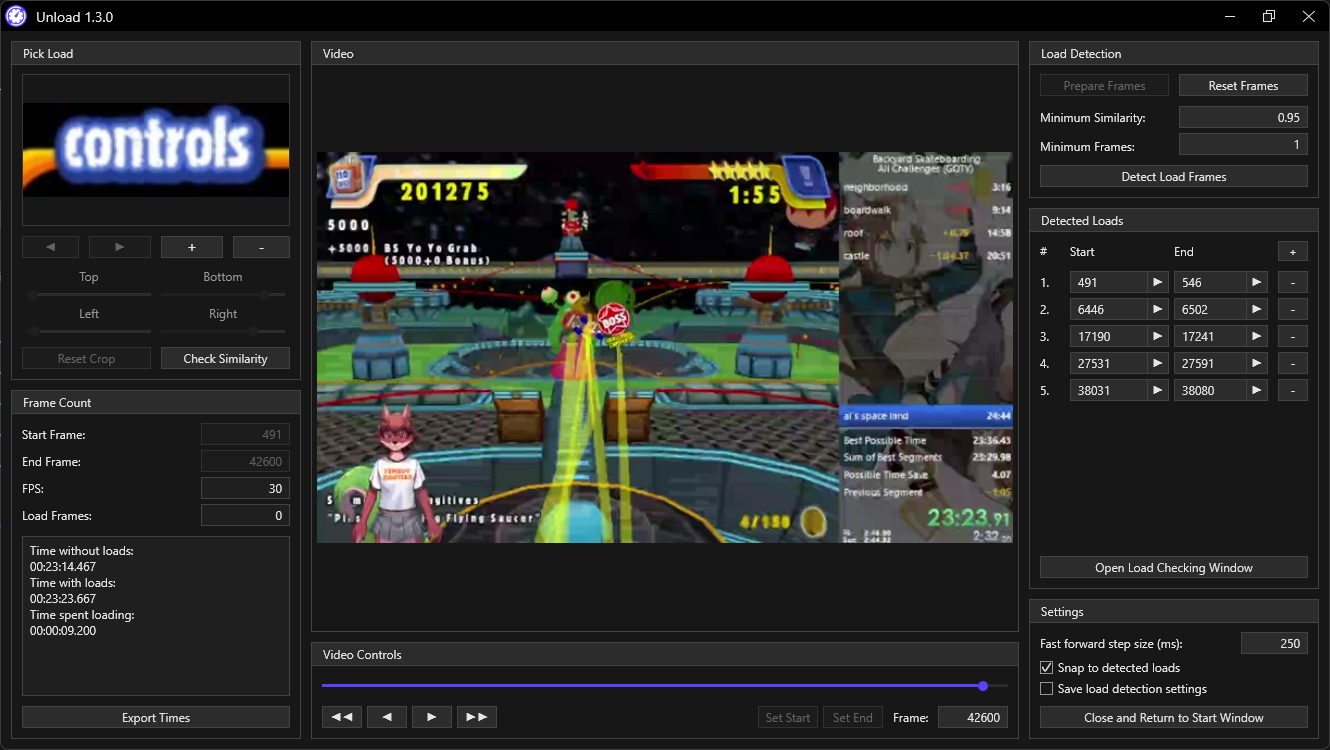Image resolution: width=1330 pixels, height=750 pixels.
Task: Click the Unload app logo icon
Action: point(16,16)
